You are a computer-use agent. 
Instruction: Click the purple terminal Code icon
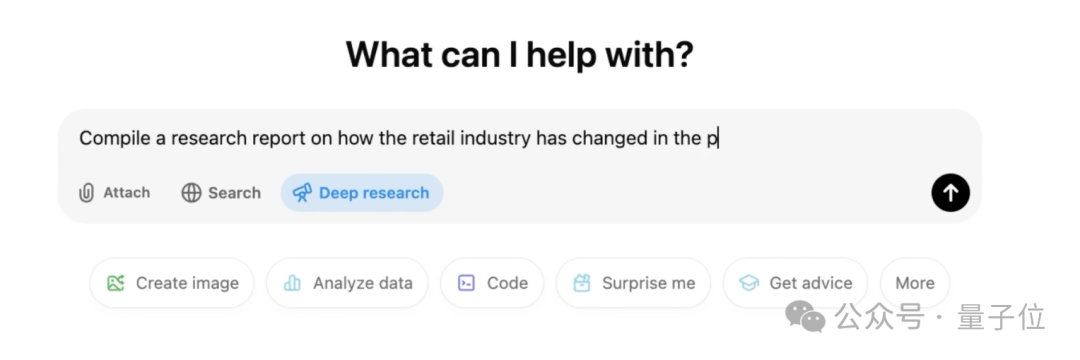pos(467,283)
